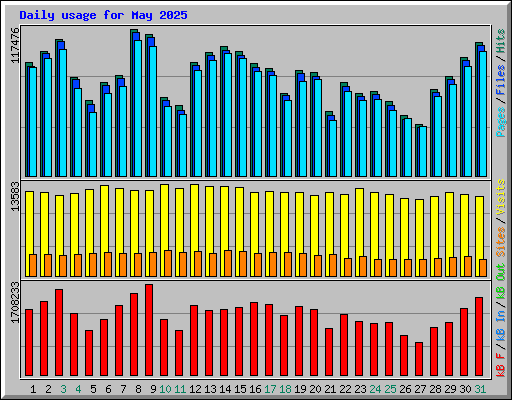Click green weekend day label 17
Image resolution: width=512 pixels, height=400 pixels.
pos(270,389)
